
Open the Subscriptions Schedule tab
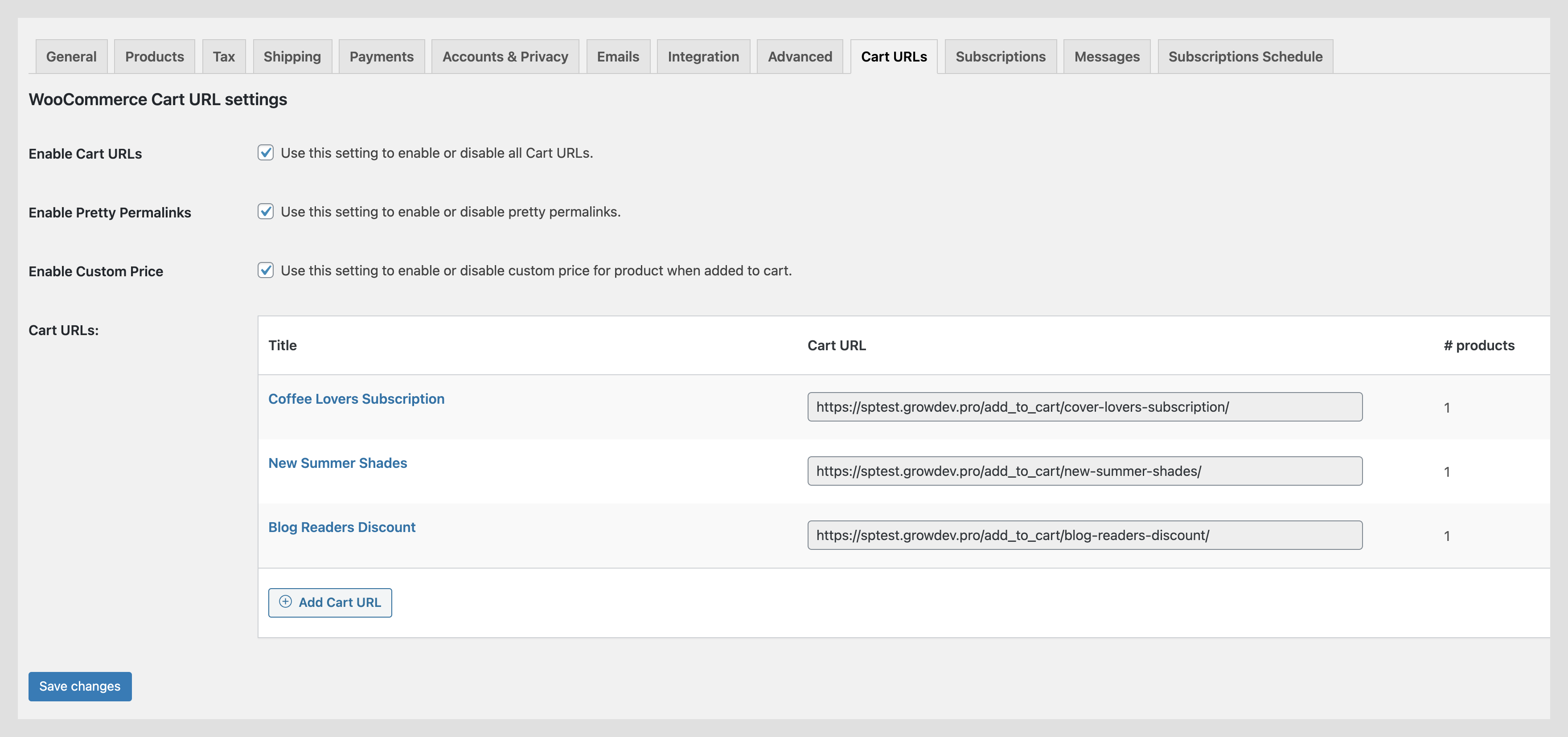pyautogui.click(x=1245, y=57)
